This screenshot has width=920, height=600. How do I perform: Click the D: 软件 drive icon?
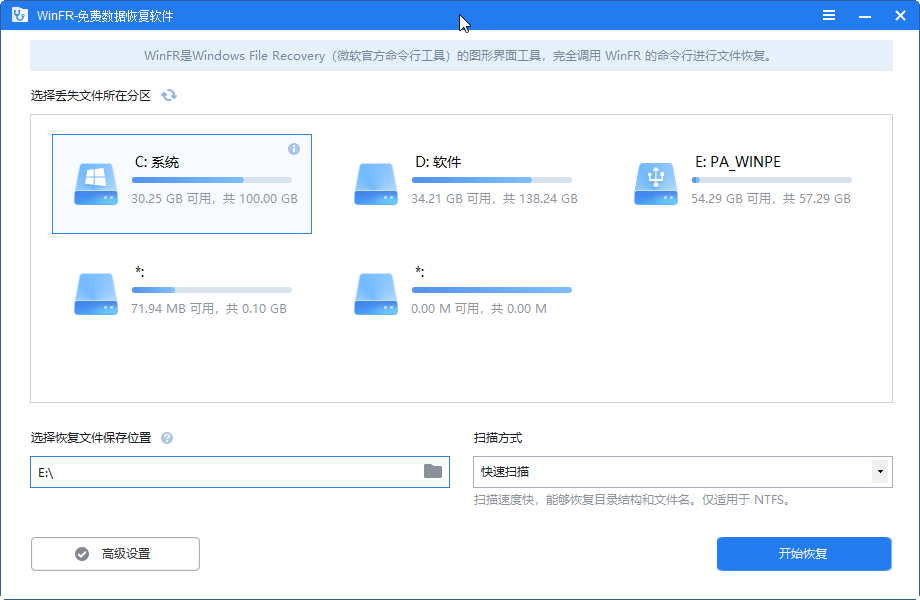(x=376, y=184)
